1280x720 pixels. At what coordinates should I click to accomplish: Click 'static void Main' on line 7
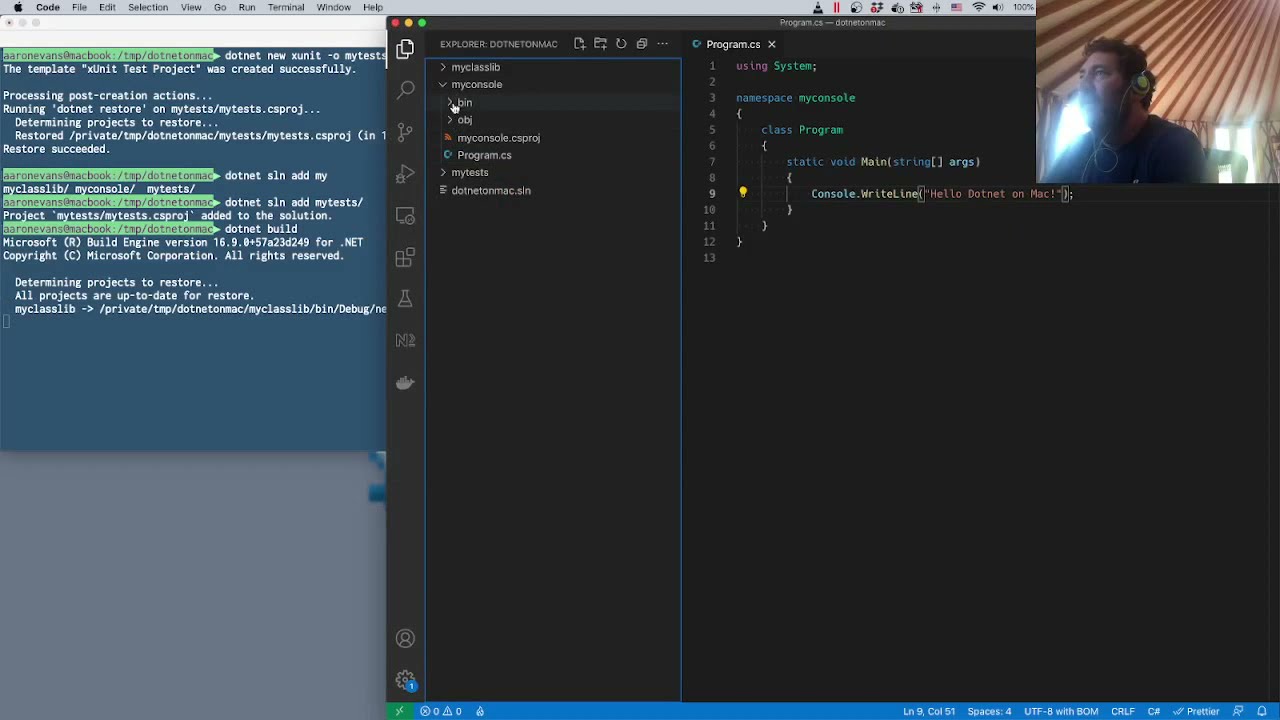point(837,162)
